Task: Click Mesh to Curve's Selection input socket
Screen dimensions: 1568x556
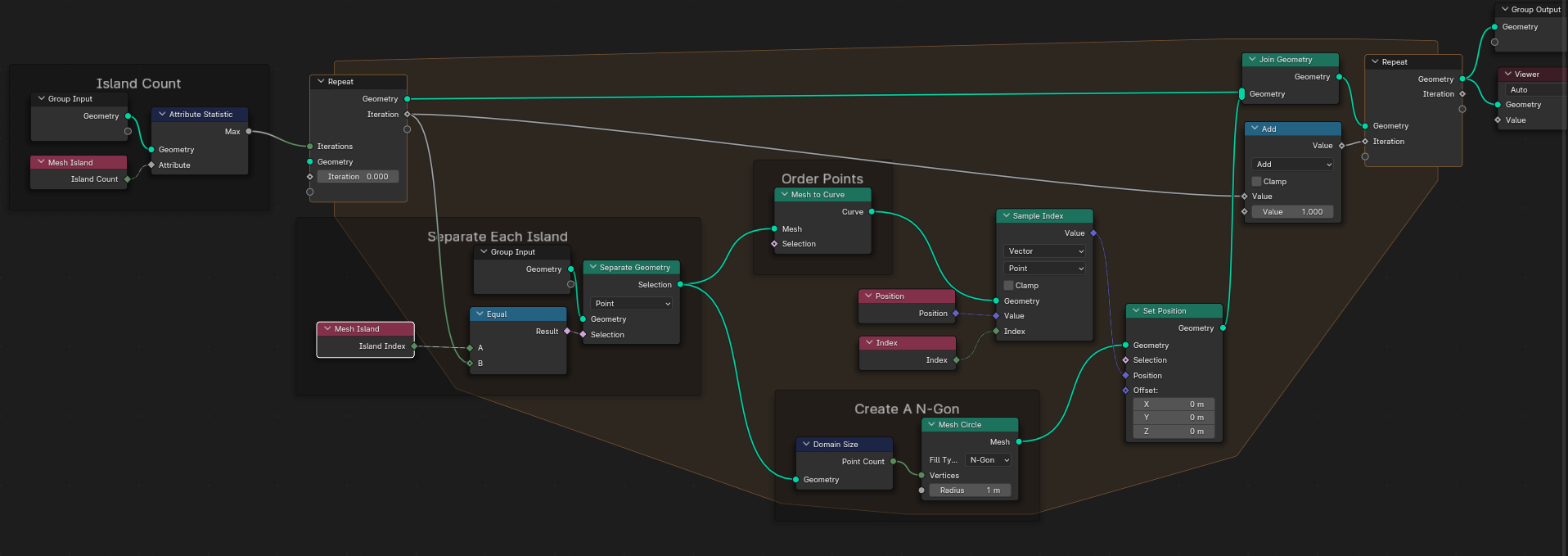Action: 774,243
